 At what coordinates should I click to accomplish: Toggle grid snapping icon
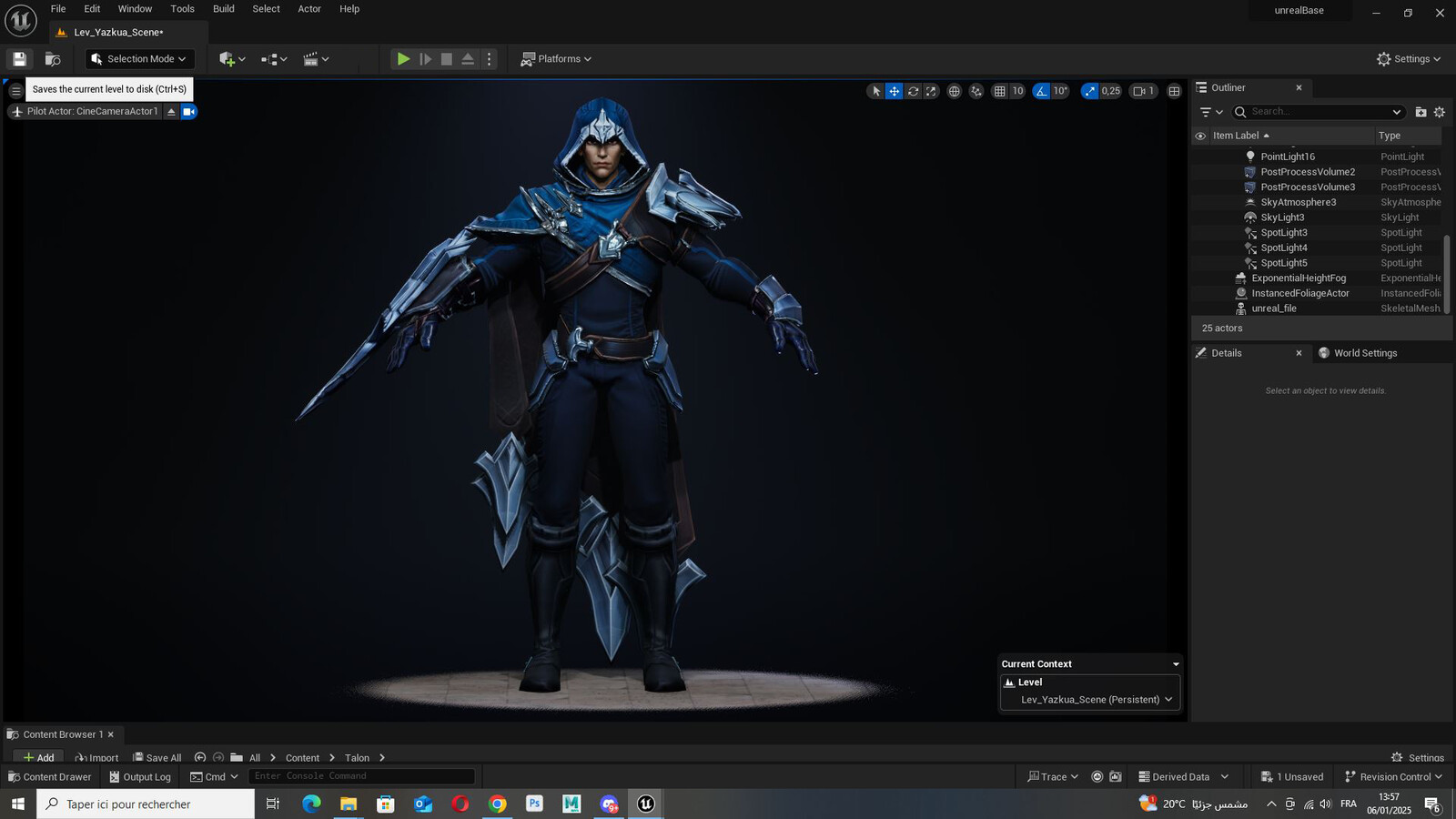tap(999, 91)
